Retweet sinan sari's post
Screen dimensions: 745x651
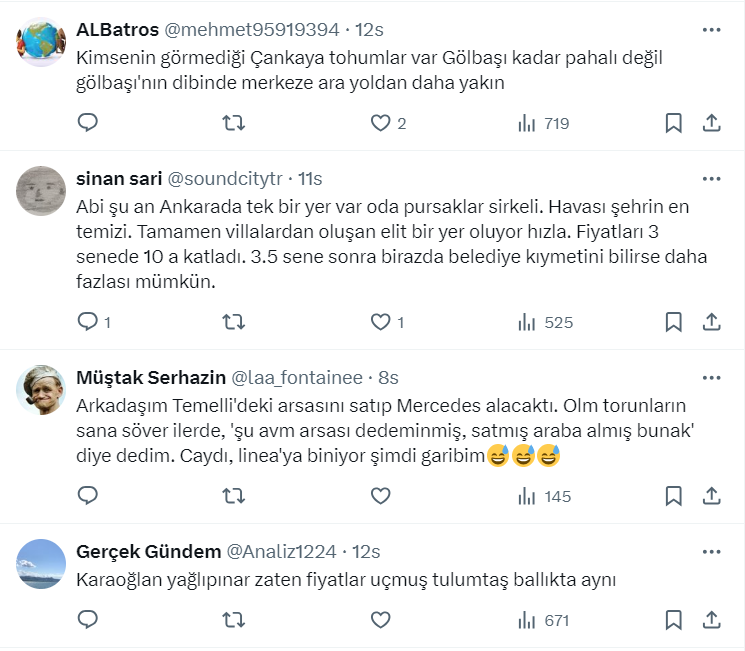point(233,322)
